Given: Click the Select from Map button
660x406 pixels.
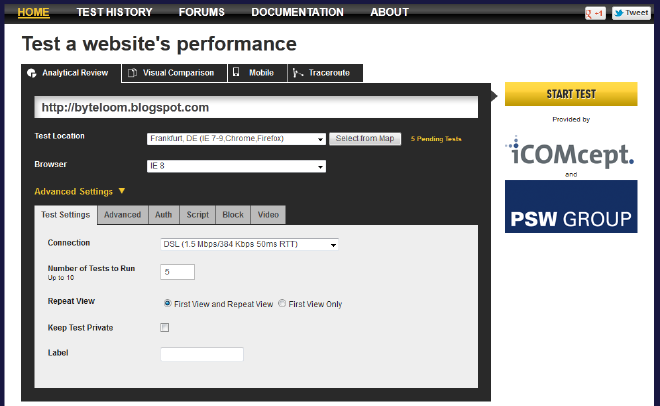Looking at the screenshot, I should tap(365, 138).
